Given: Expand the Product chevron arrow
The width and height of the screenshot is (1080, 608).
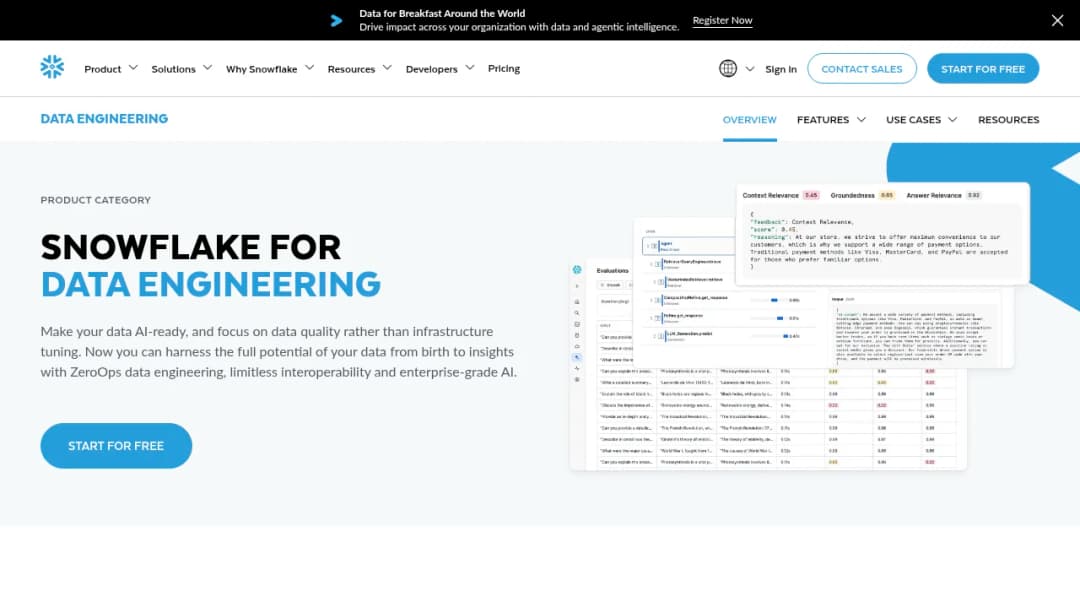Looking at the screenshot, I should click(134, 67).
